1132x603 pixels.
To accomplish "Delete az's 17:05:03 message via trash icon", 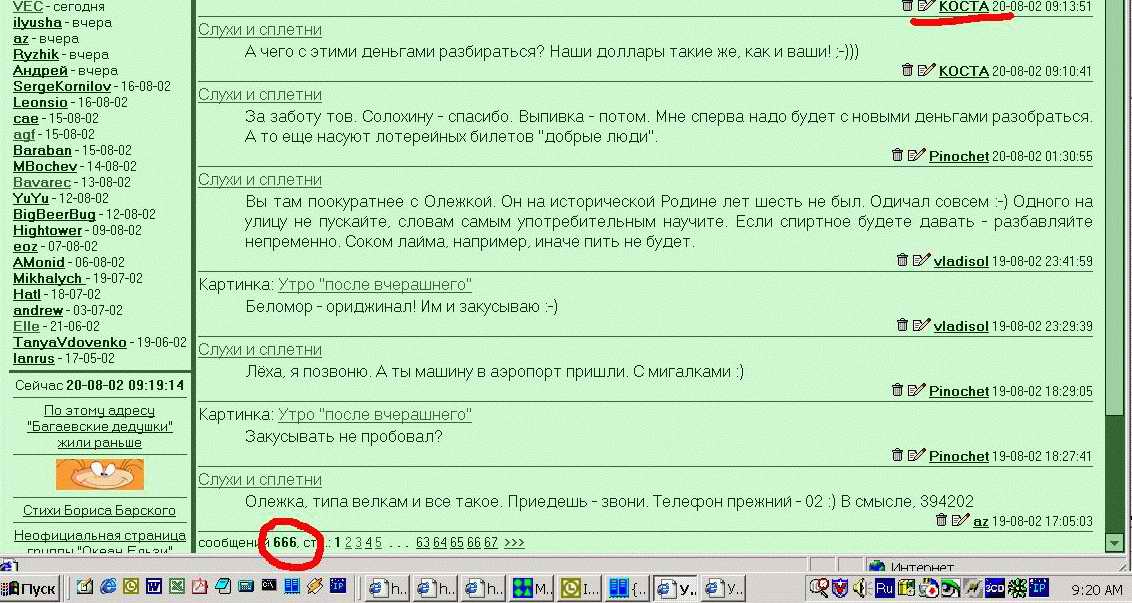I will [941, 520].
